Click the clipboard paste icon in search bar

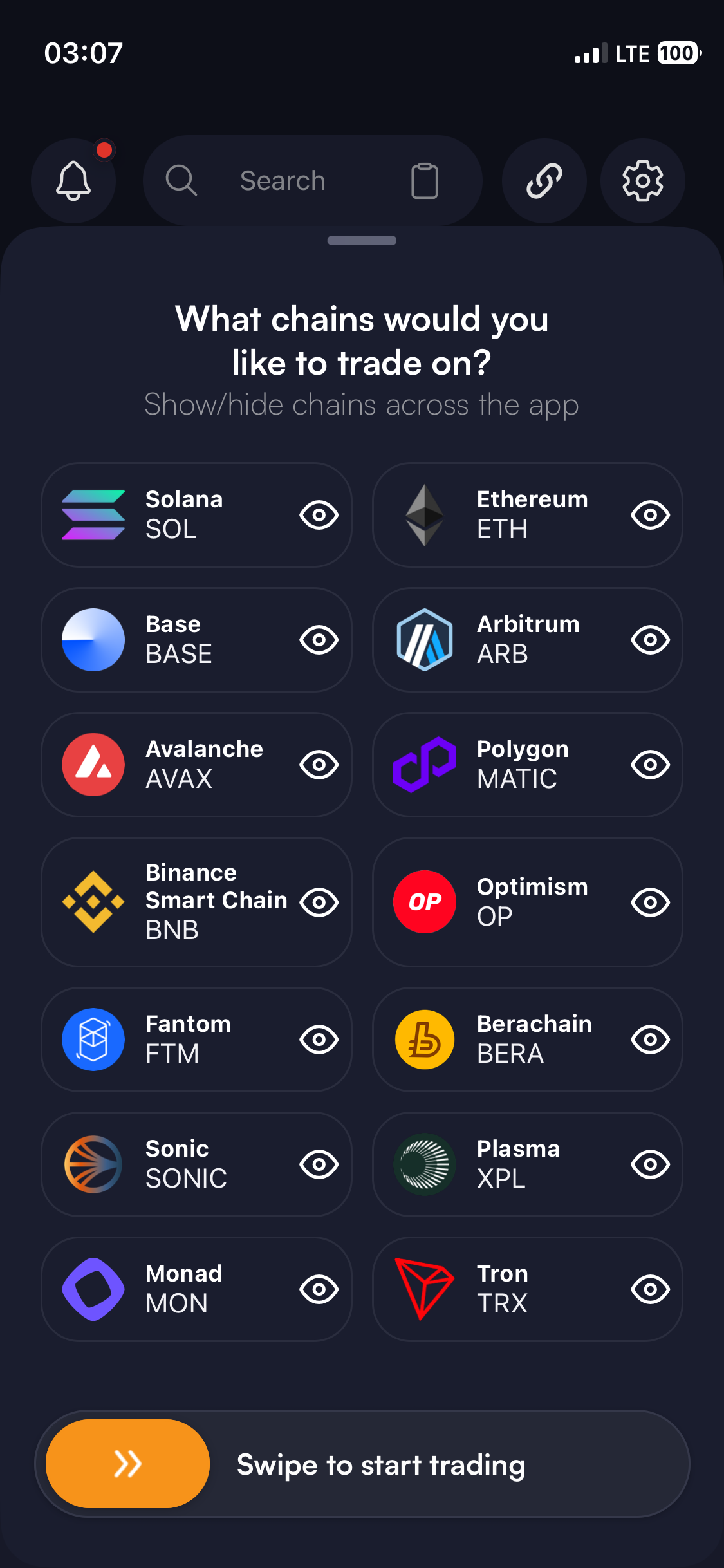click(x=423, y=181)
